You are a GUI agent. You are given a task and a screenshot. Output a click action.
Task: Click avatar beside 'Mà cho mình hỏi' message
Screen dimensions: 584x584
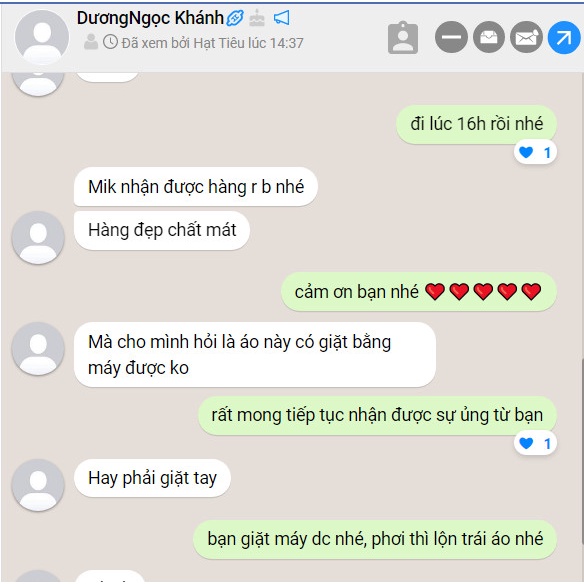coord(38,349)
